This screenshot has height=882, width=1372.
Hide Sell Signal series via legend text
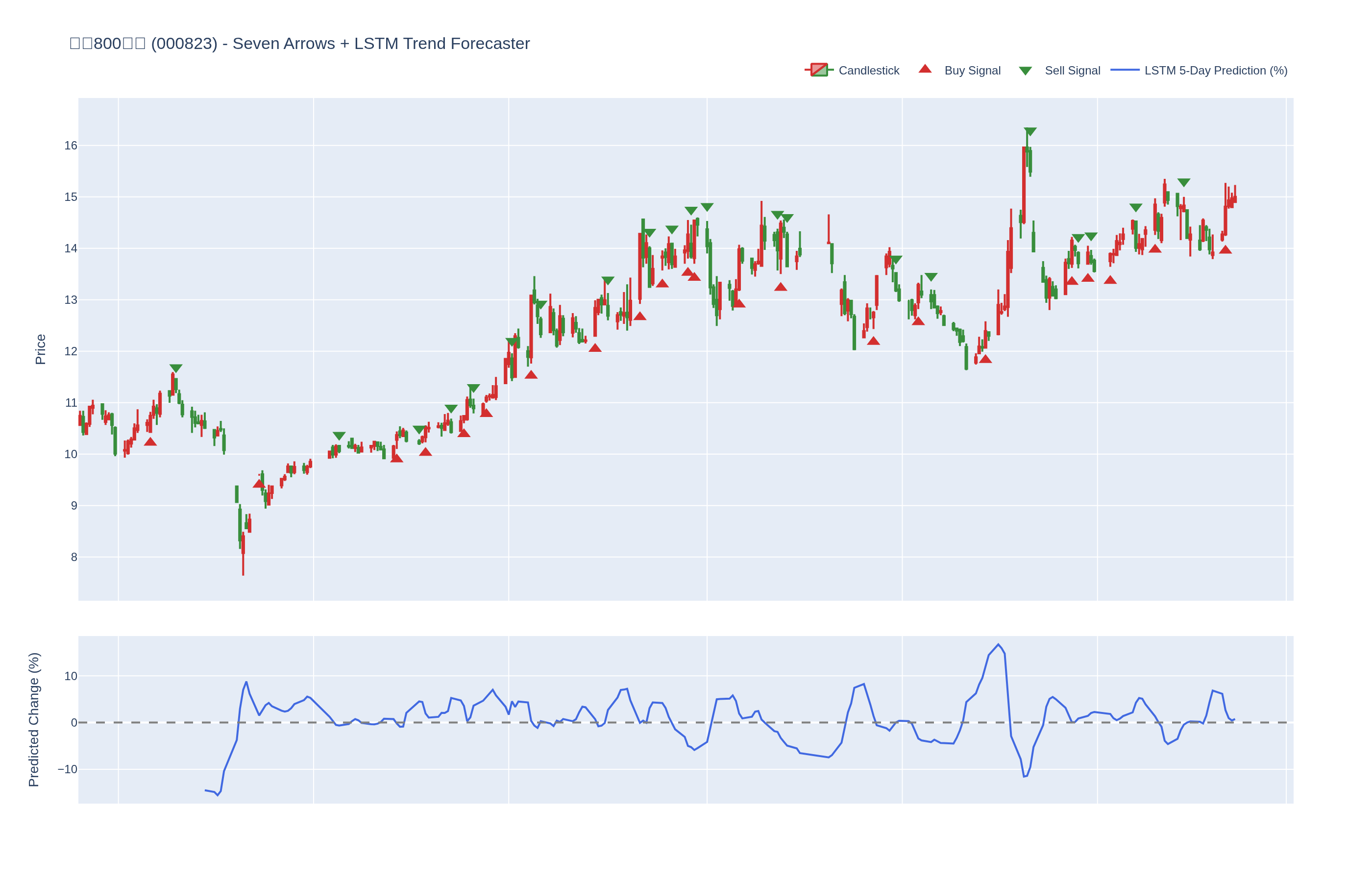pyautogui.click(x=1072, y=71)
